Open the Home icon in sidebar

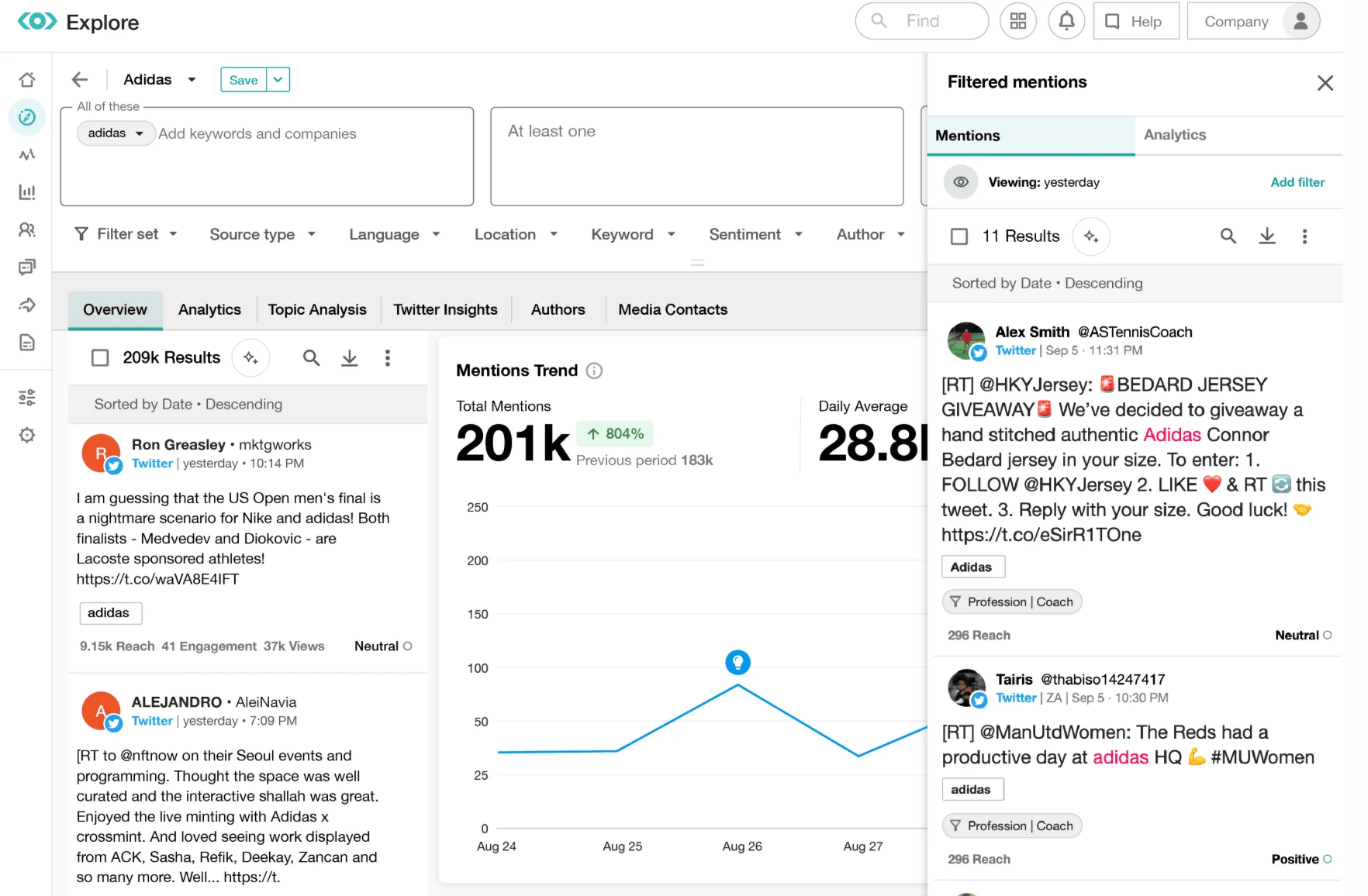pos(27,79)
